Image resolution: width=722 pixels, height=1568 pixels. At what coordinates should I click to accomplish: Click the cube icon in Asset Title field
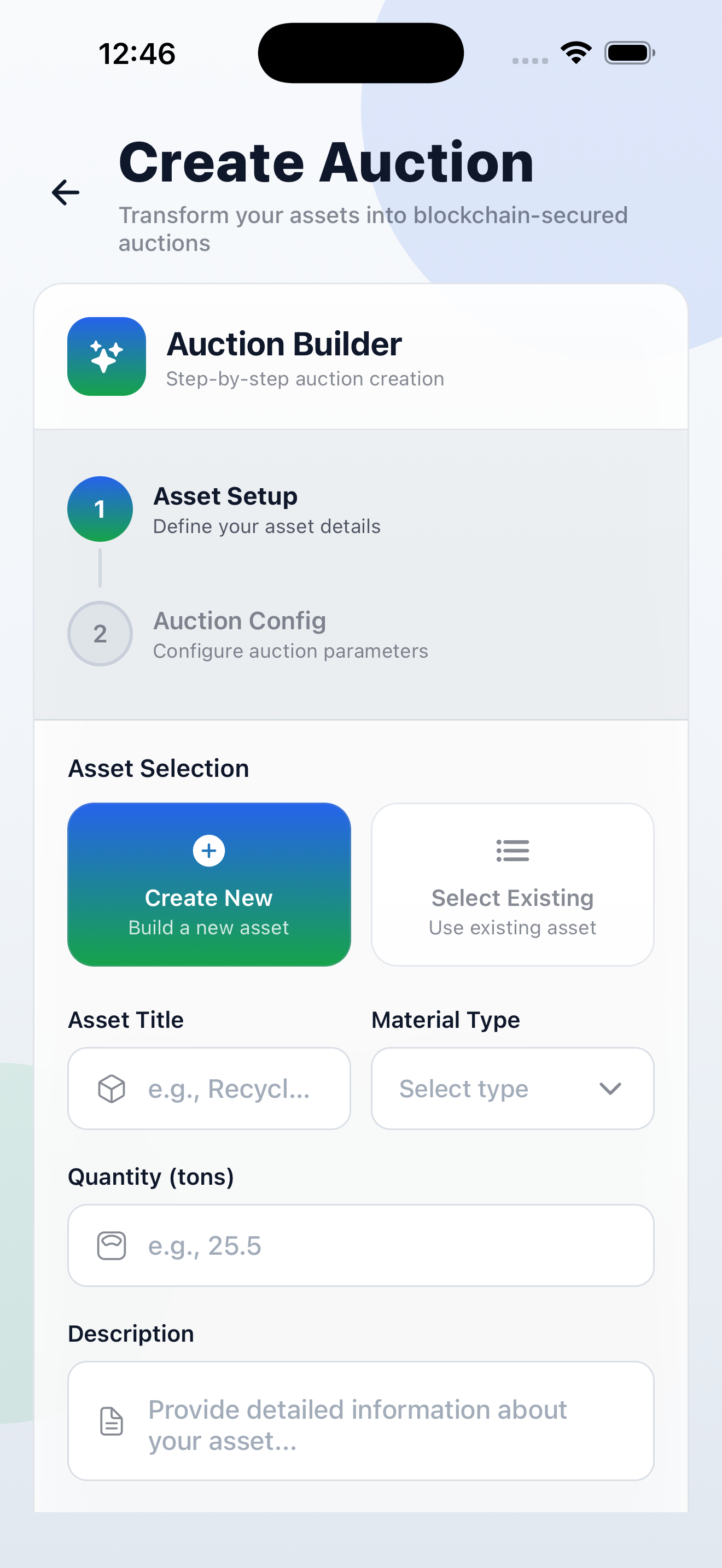pyautogui.click(x=110, y=1089)
